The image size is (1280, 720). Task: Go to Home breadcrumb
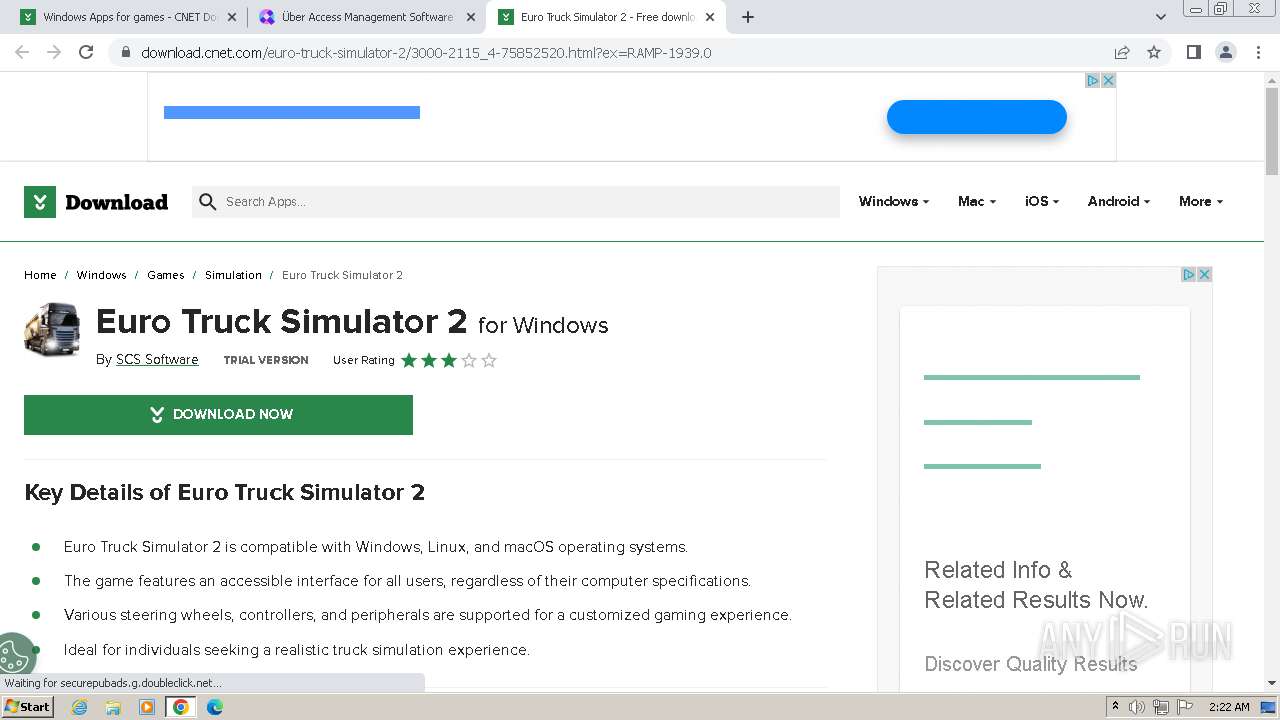click(40, 275)
